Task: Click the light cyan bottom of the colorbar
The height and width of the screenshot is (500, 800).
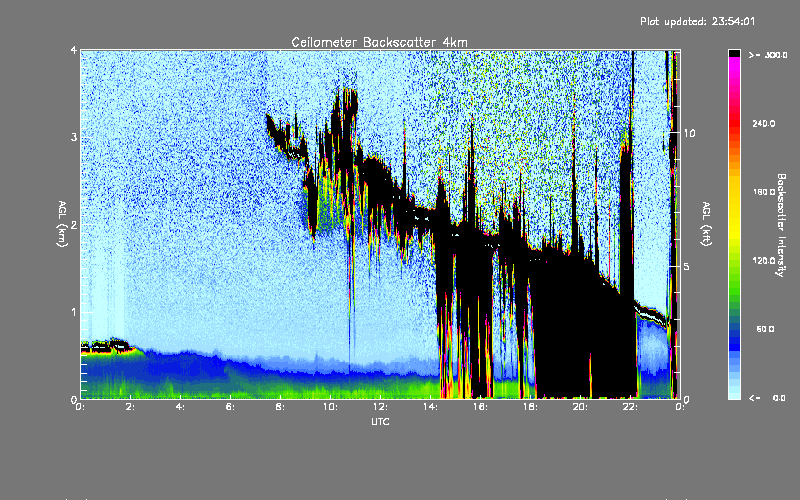Action: point(734,394)
